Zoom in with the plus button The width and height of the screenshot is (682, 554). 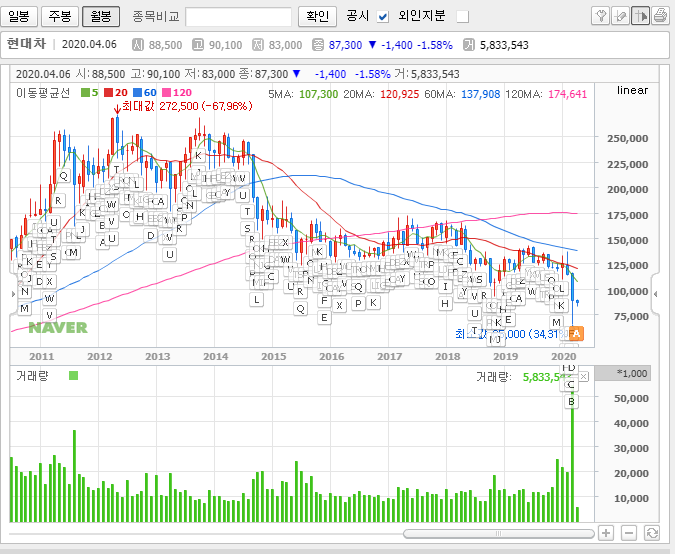606,533
